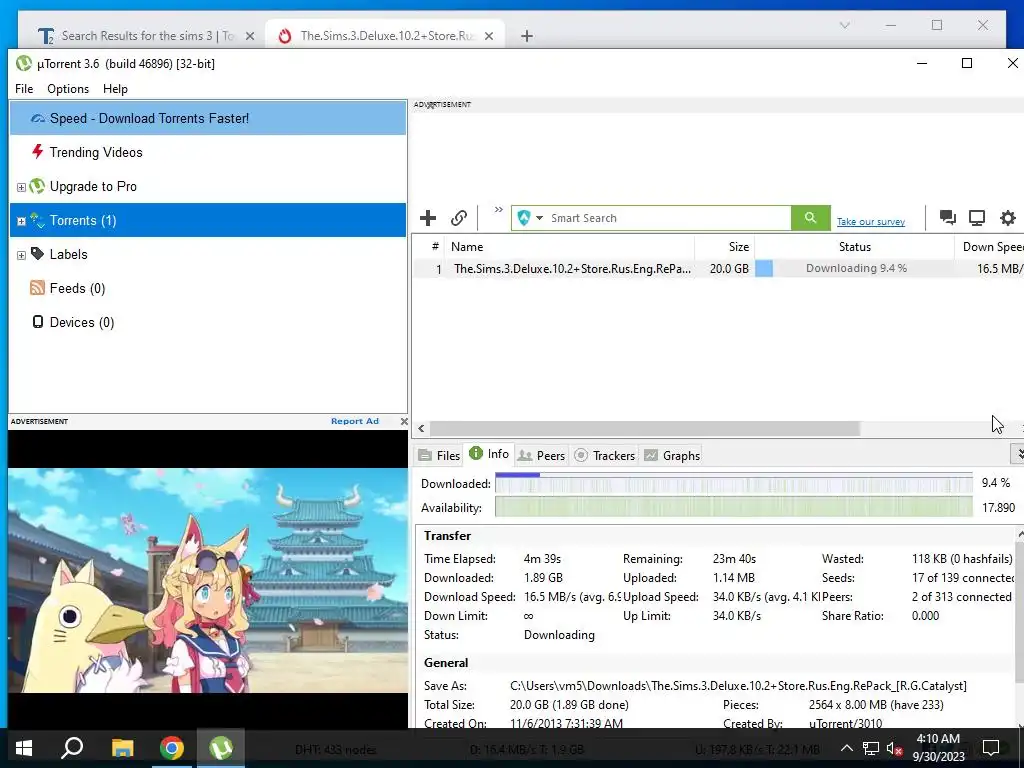Image resolution: width=1024 pixels, height=768 pixels.
Task: Click the torrent list horizontal scrollbar thumb
Action: [x=645, y=428]
